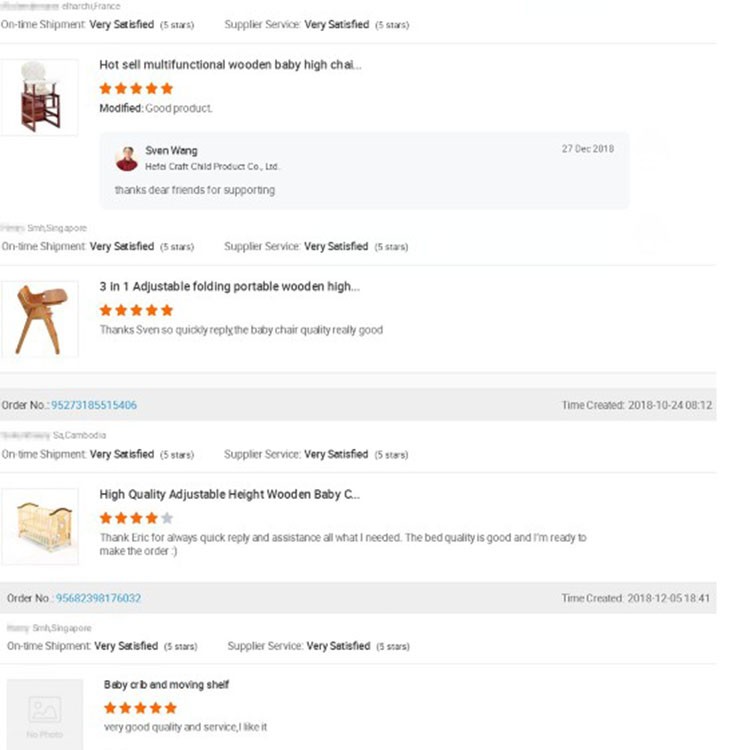Open the 'Baby crib and moving shelf' title
Screen dimensions: 750x750
(166, 684)
